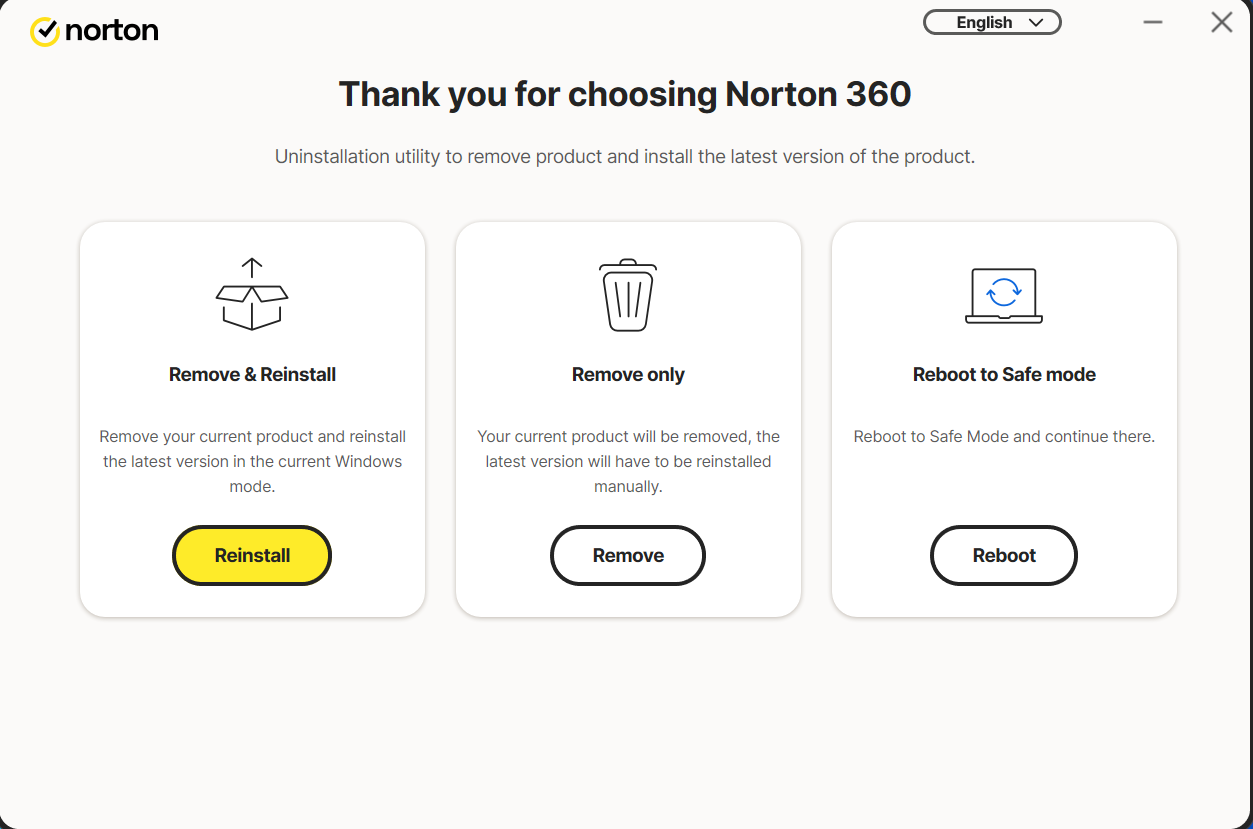Select the "Remove only" card heading
The image size is (1253, 829).
tap(628, 375)
